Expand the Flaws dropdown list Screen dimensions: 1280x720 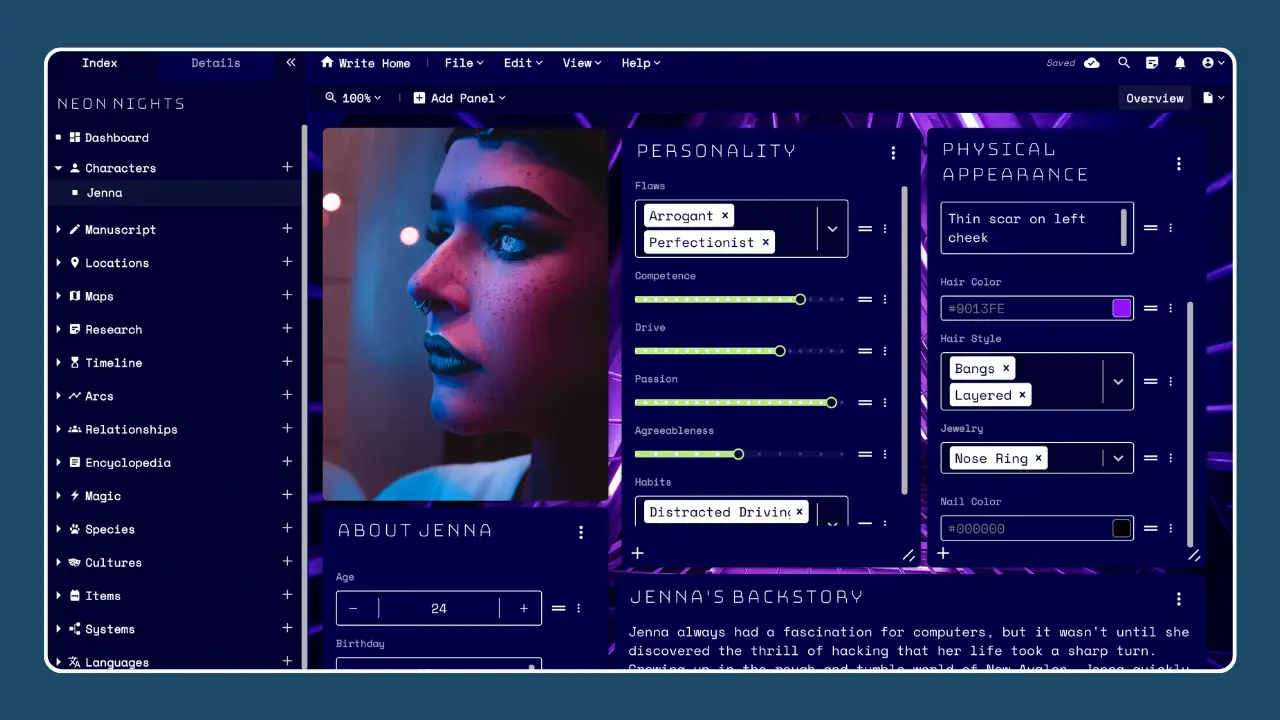[832, 229]
